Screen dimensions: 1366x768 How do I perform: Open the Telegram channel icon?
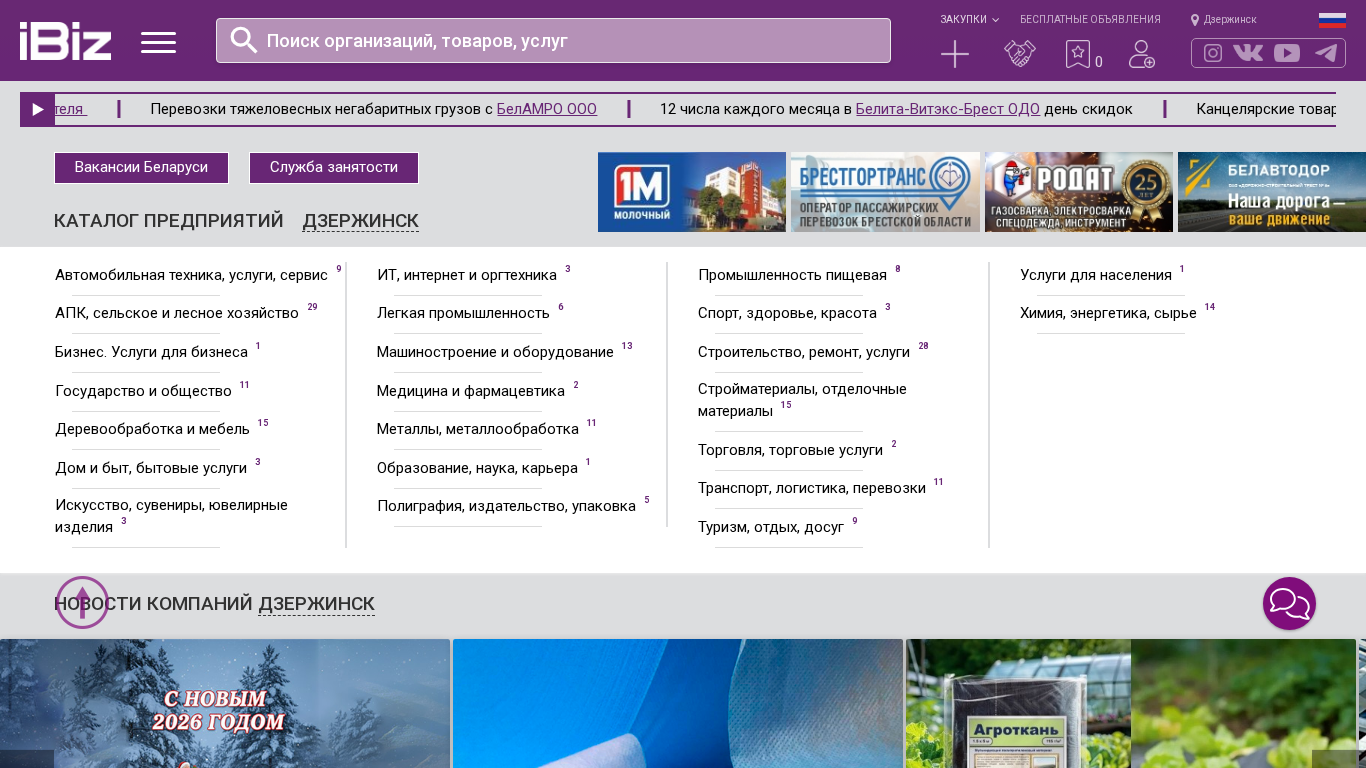click(1326, 53)
